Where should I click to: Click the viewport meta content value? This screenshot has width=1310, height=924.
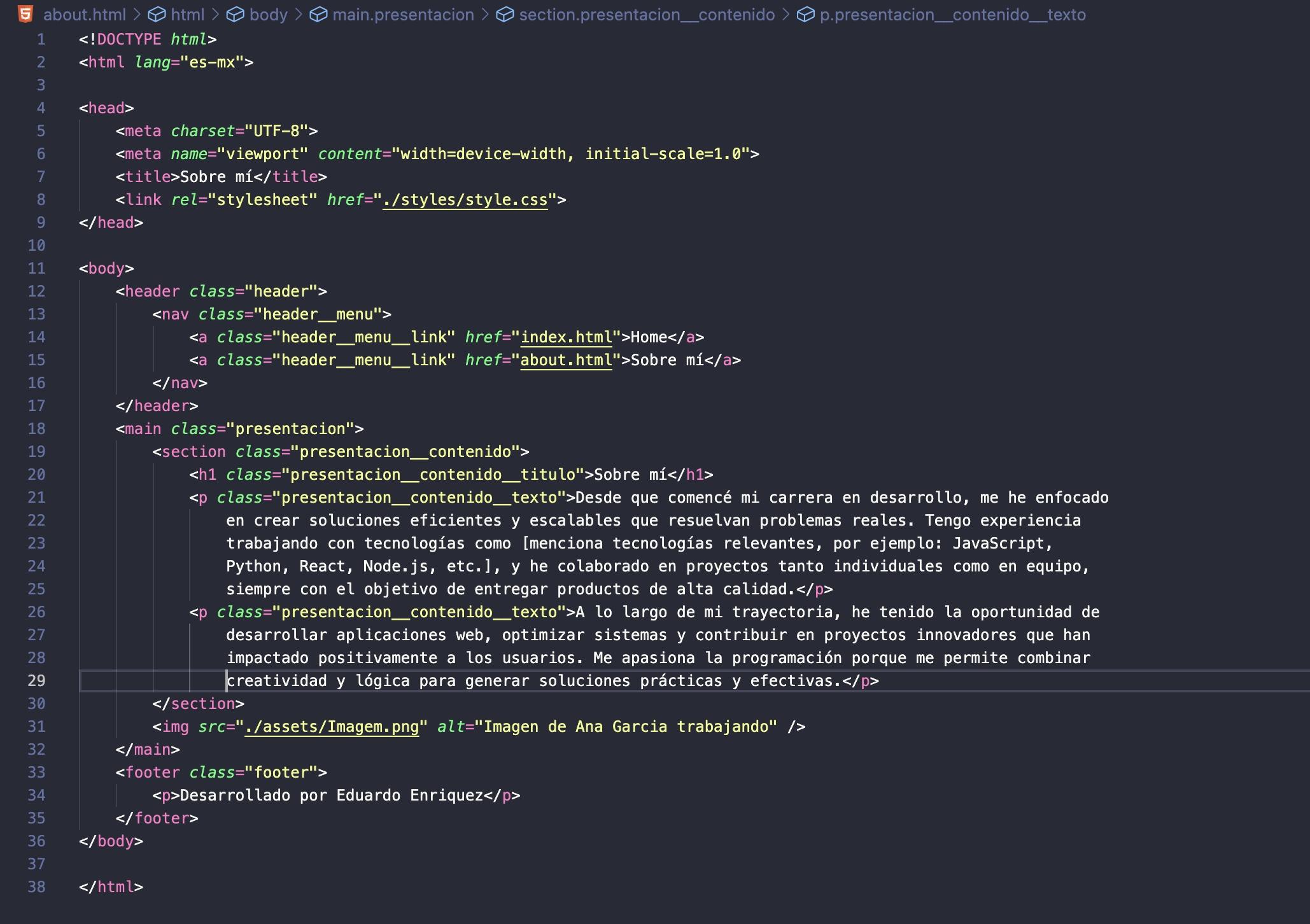(x=570, y=154)
